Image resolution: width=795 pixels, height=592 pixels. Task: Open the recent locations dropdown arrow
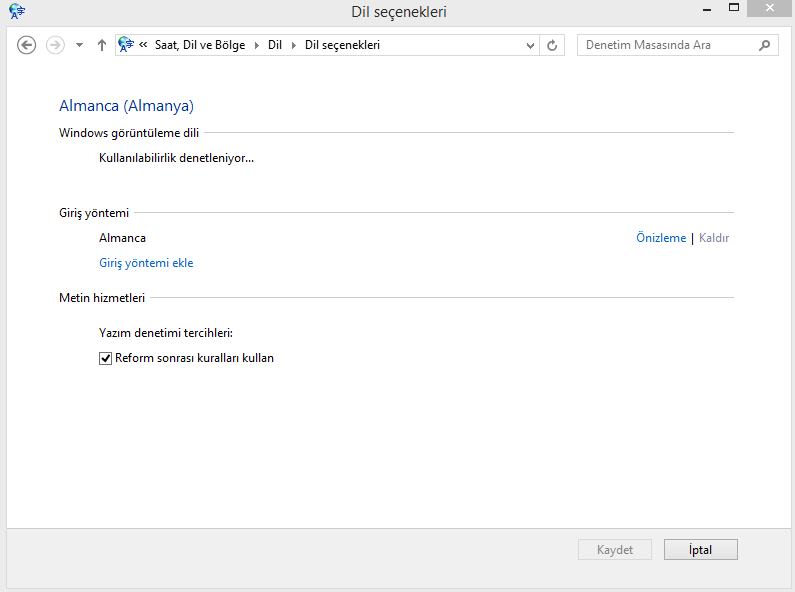click(79, 45)
